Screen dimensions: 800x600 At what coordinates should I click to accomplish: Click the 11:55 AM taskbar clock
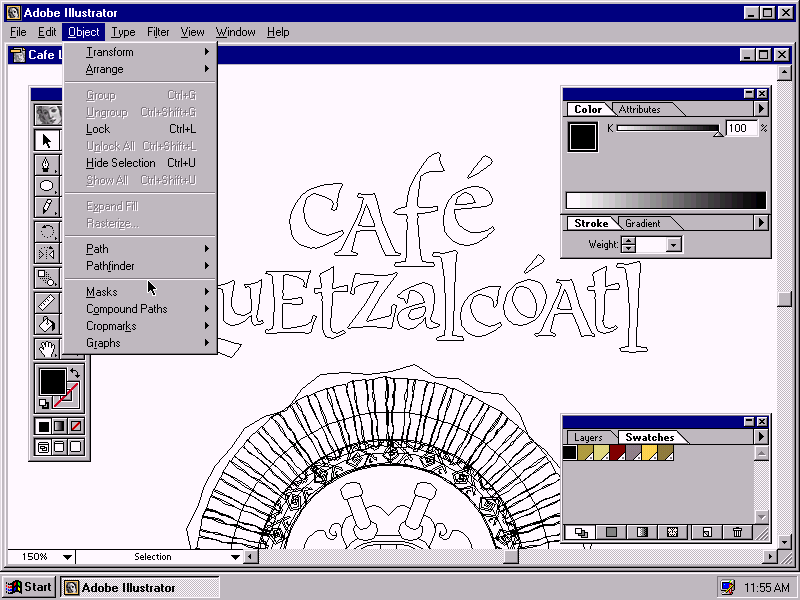tap(767, 588)
